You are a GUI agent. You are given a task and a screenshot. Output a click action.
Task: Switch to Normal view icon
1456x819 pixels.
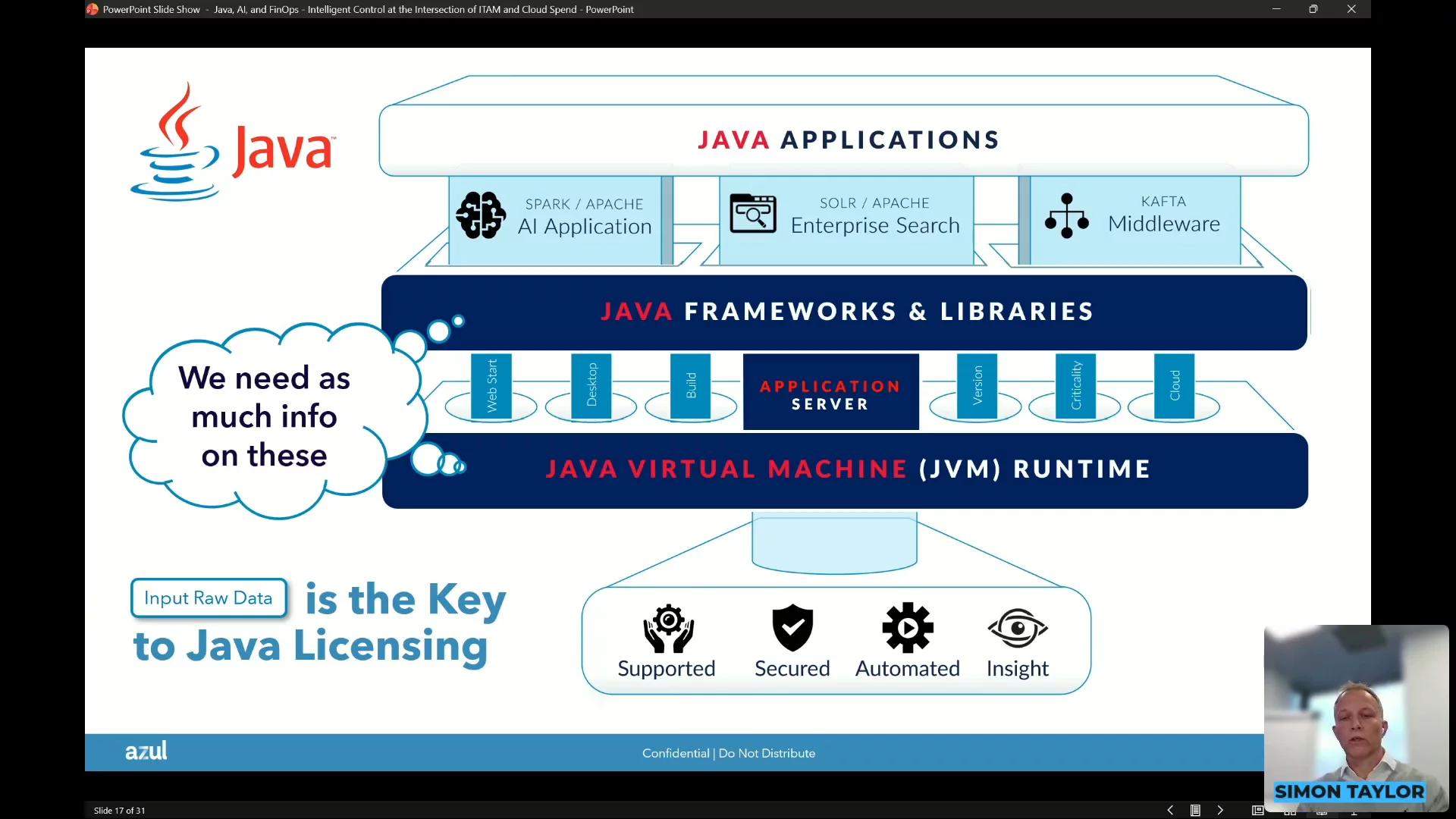tap(1257, 810)
